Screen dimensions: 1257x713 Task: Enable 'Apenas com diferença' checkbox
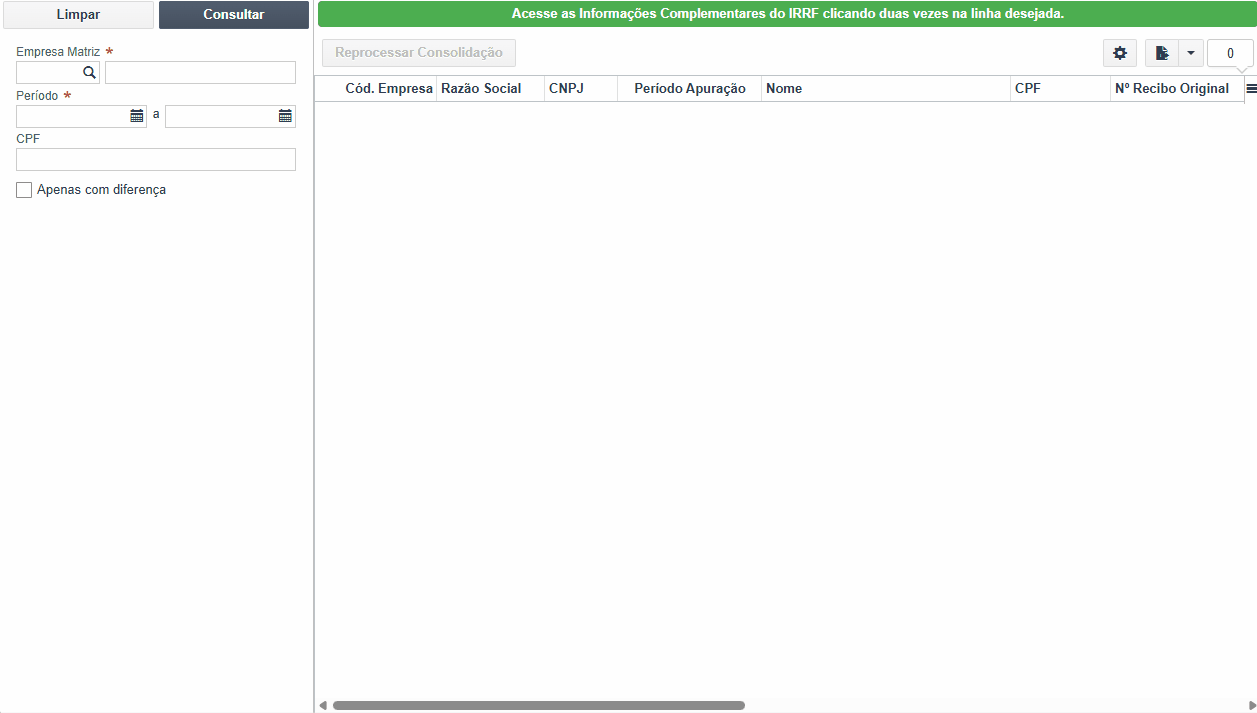tap(24, 190)
